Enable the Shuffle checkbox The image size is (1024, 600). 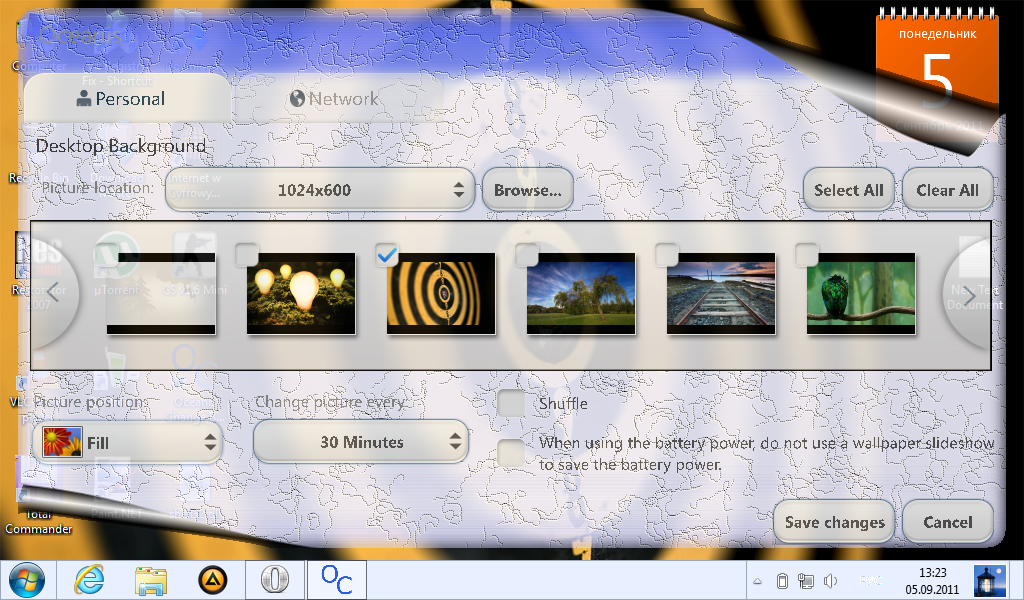[x=511, y=403]
